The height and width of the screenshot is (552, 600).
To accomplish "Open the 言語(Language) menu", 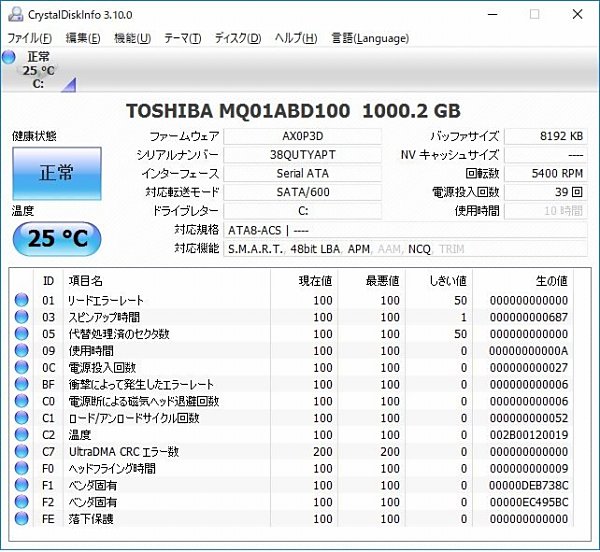I will click(370, 38).
